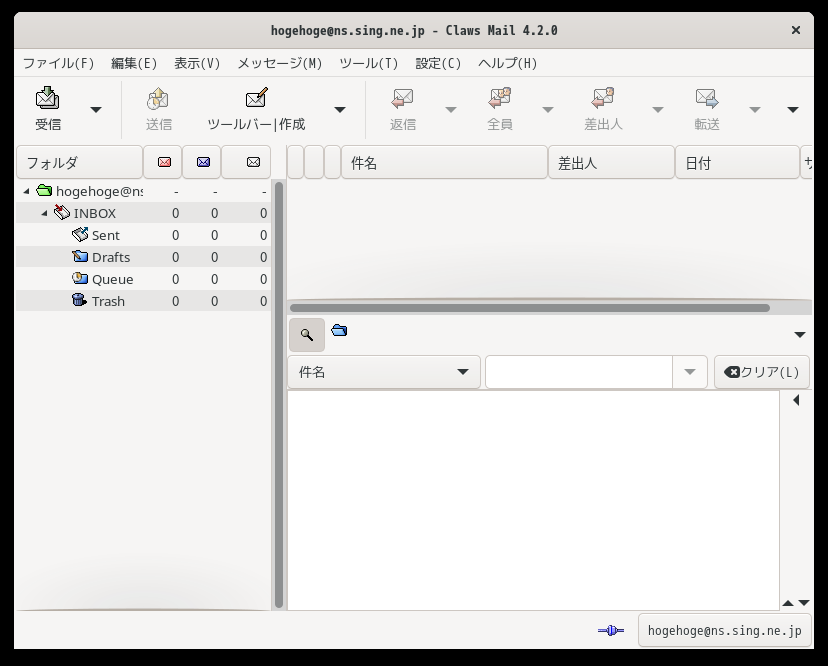
Task: Click the Receive mail (受信) toolbar icon
Action: click(x=48, y=98)
